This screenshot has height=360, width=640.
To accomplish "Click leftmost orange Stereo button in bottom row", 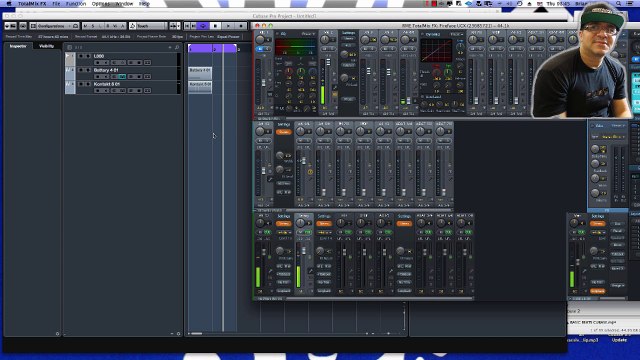I will (283, 224).
